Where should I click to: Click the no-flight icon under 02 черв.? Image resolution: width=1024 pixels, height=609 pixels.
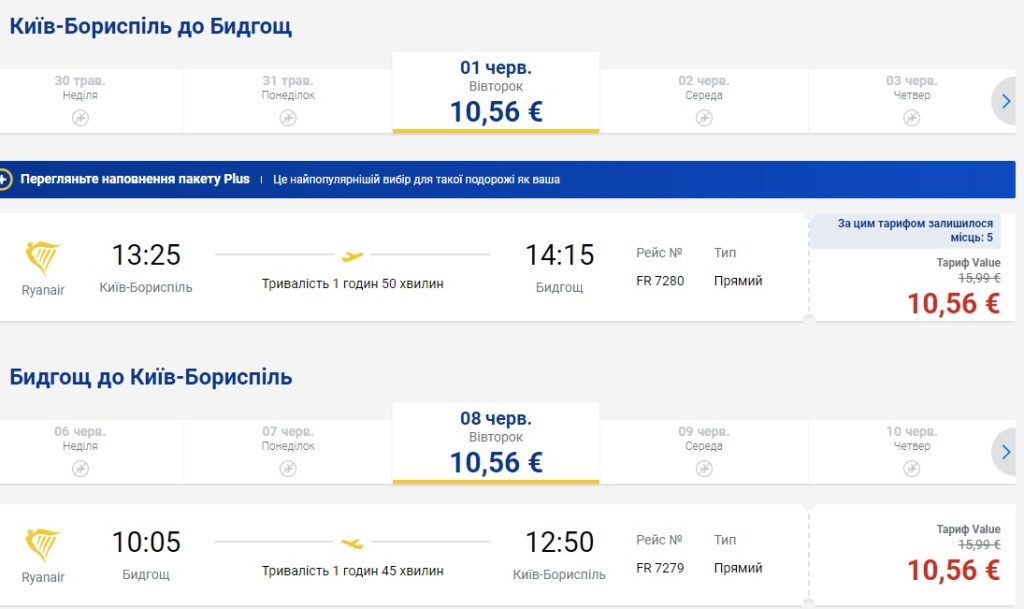pyautogui.click(x=704, y=118)
